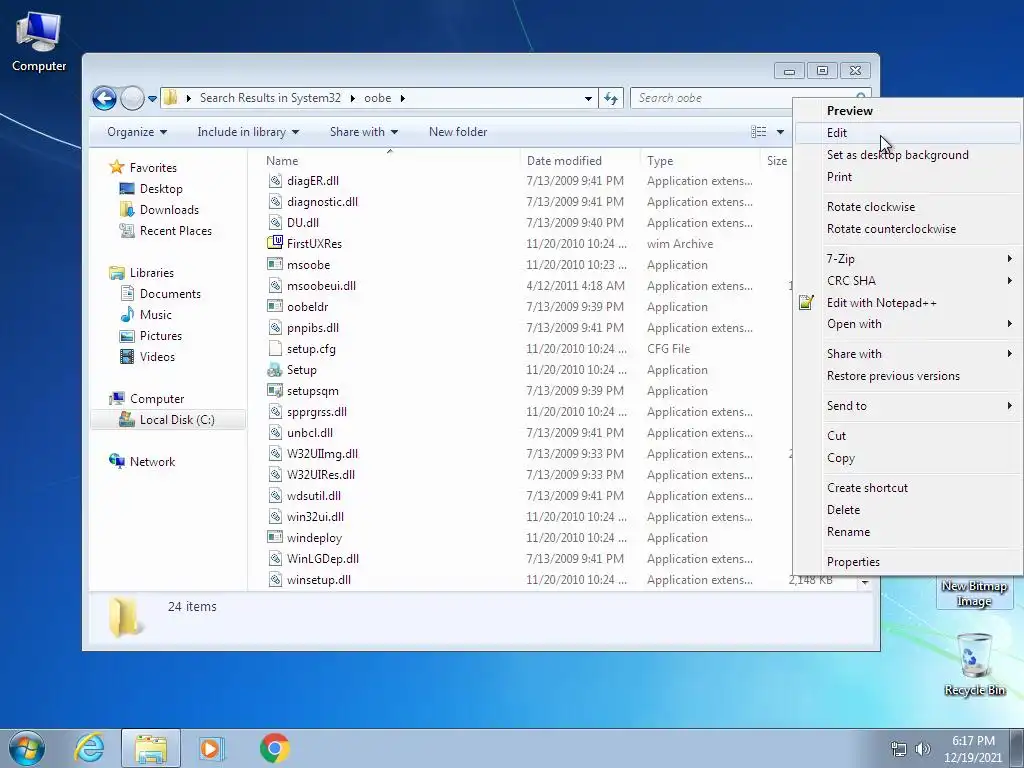Open the Organize menu

(136, 132)
